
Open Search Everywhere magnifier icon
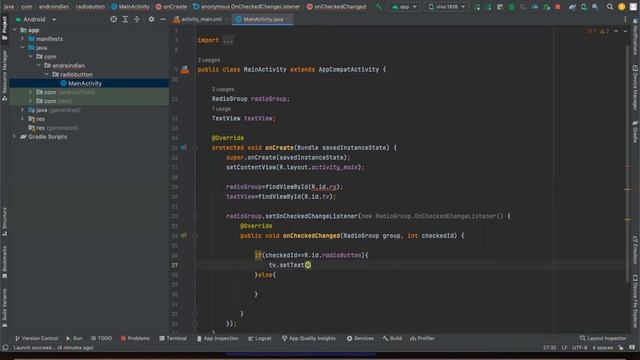[610, 7]
